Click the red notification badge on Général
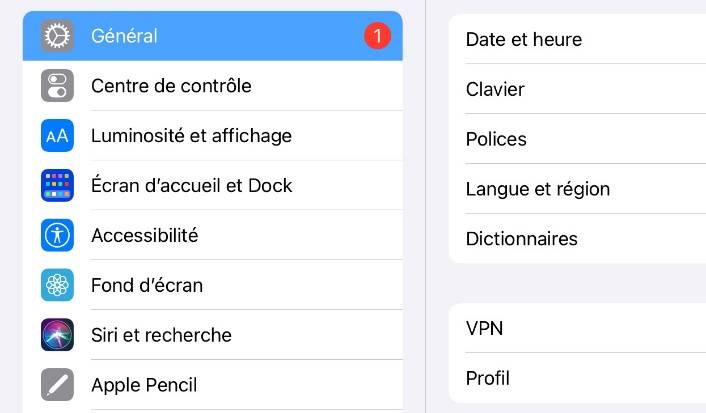 point(377,36)
